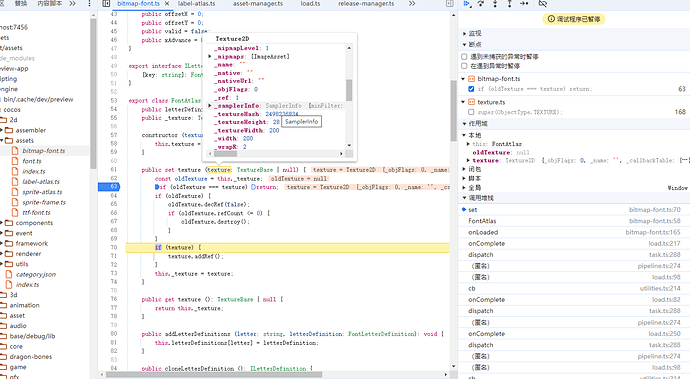
Task: Expand the texture: Texture2D scope variable
Action: point(468,161)
